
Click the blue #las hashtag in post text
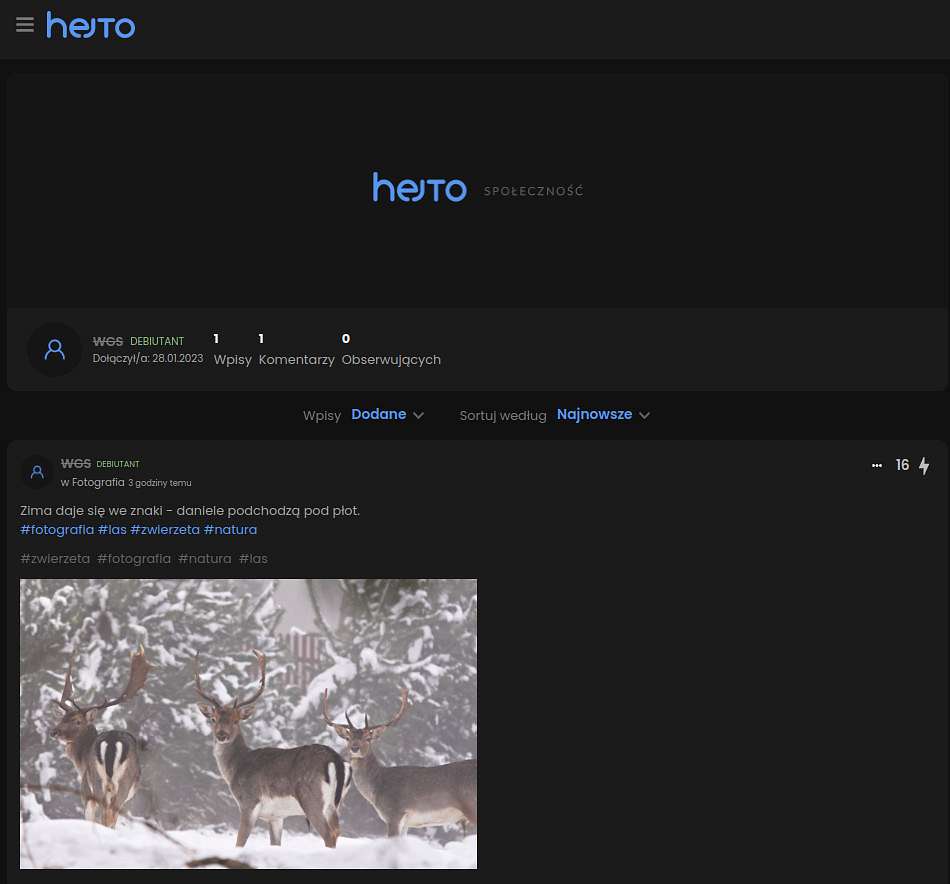pos(112,530)
